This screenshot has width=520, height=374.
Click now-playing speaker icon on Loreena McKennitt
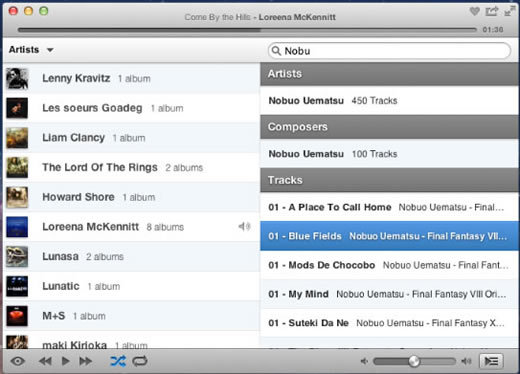[x=244, y=227]
